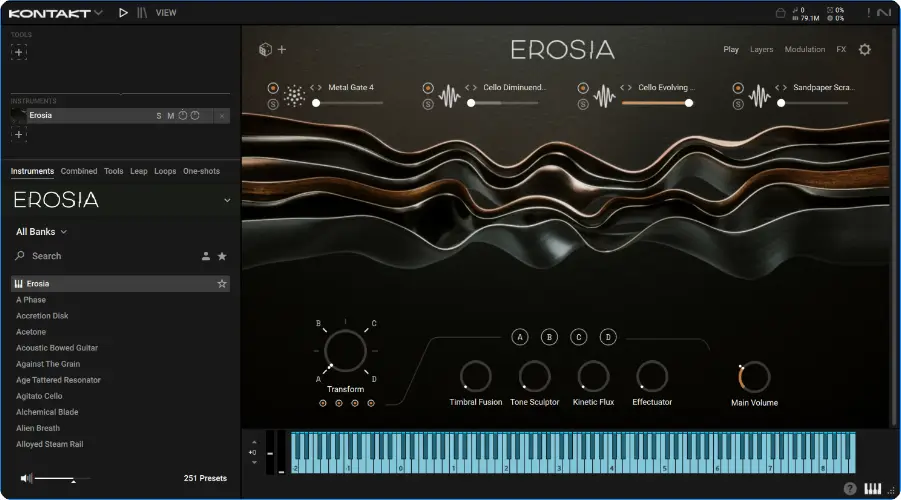Toggle the on-screen keyboard icon
This screenshot has width=901, height=500.
point(873,489)
